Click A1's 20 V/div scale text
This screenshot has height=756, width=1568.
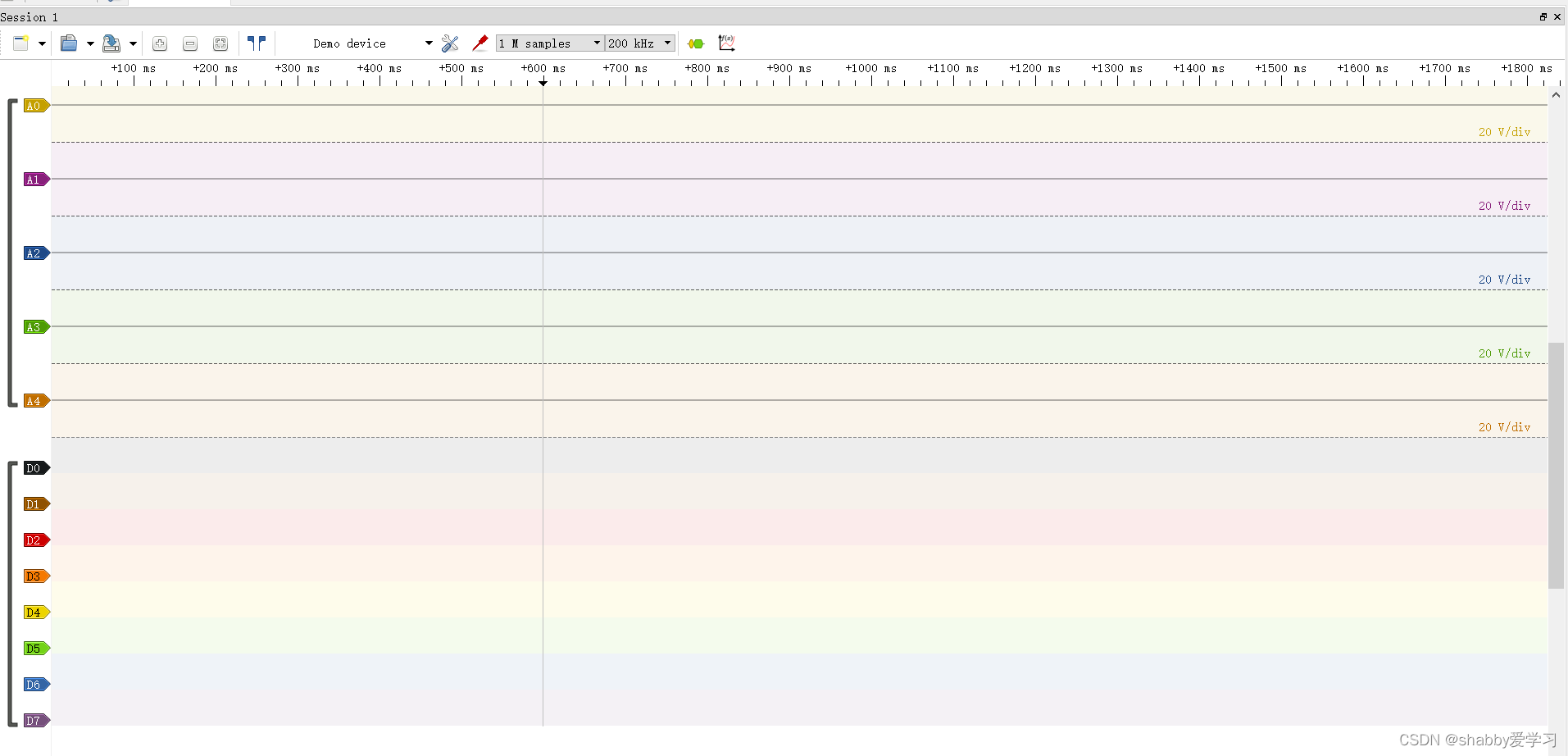click(1504, 206)
